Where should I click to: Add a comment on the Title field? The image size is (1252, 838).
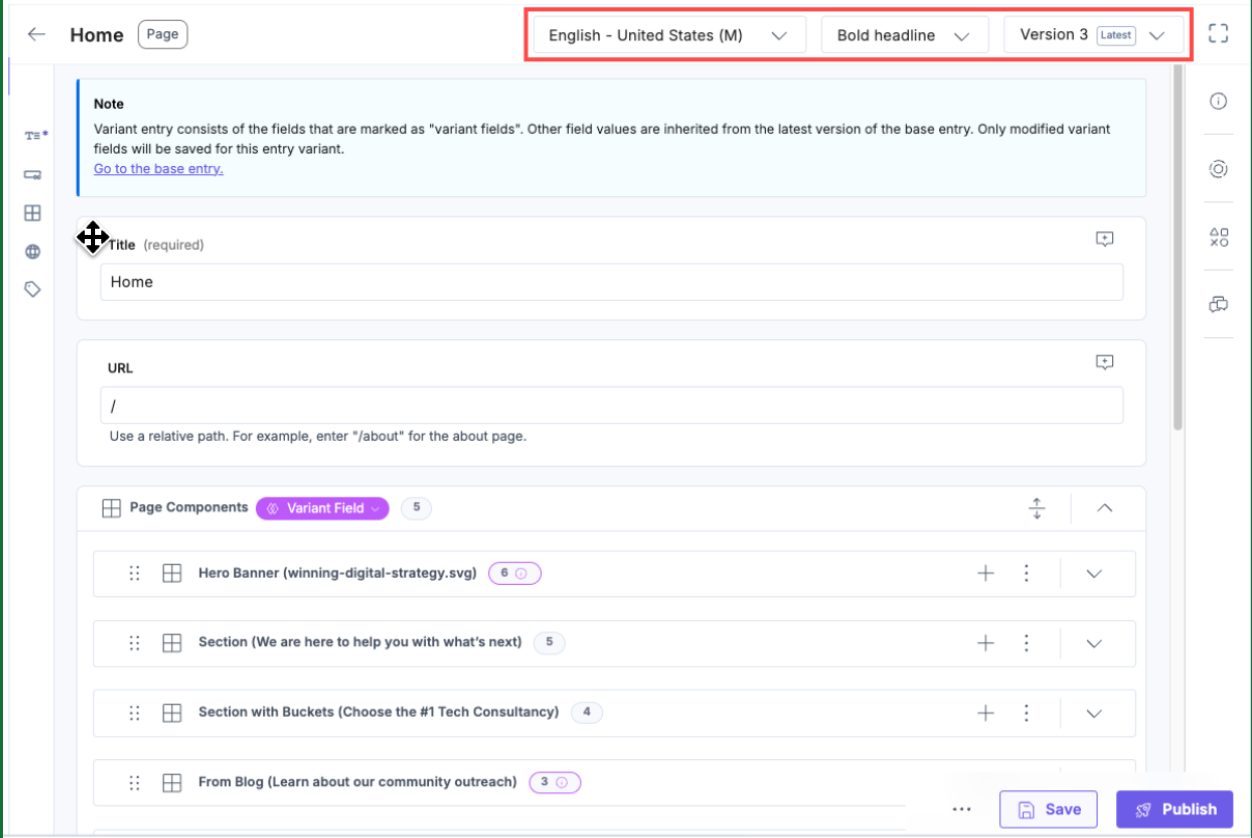pos(1104,239)
